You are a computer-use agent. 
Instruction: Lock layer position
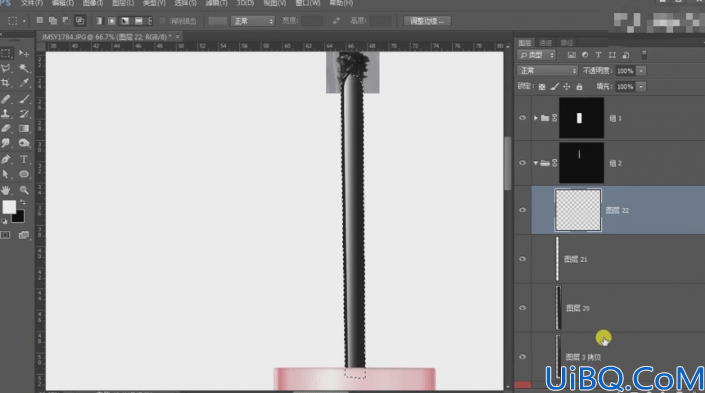tap(567, 86)
